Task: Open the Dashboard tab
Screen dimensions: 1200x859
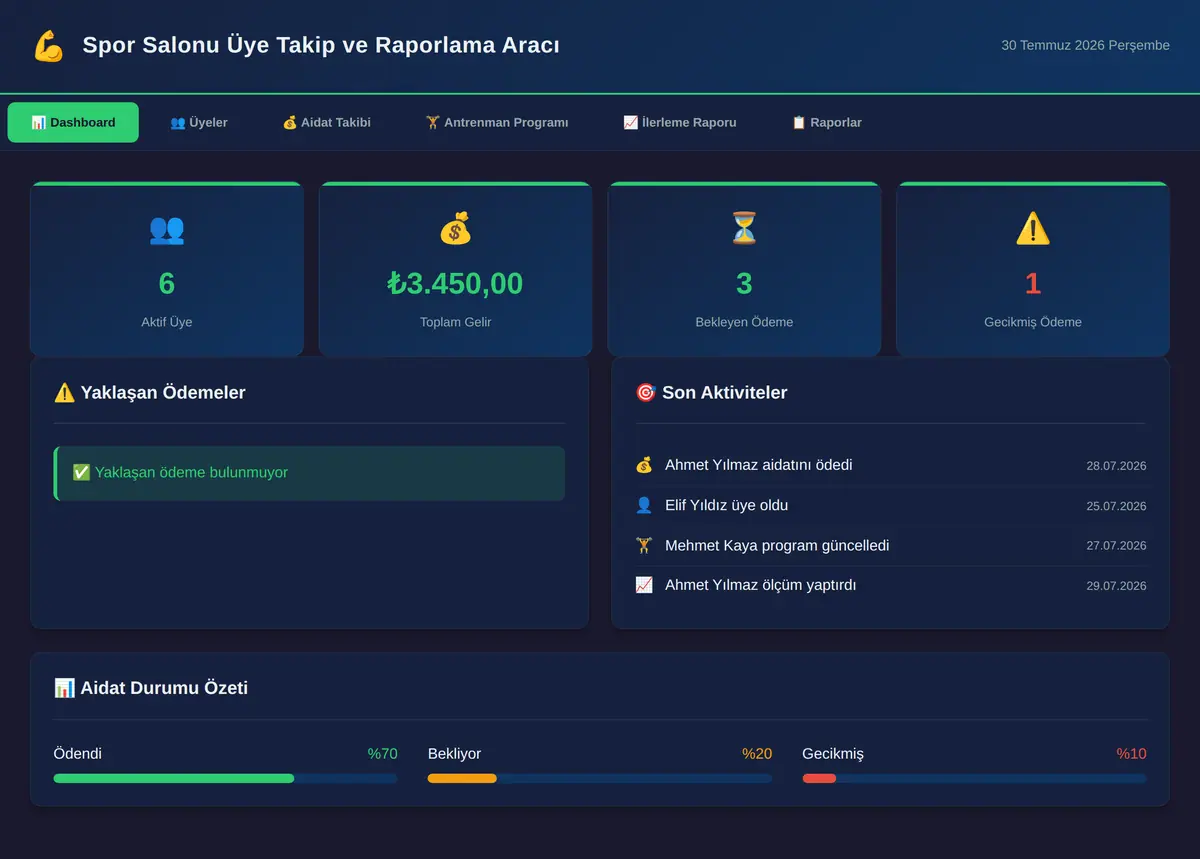Action: [x=73, y=122]
